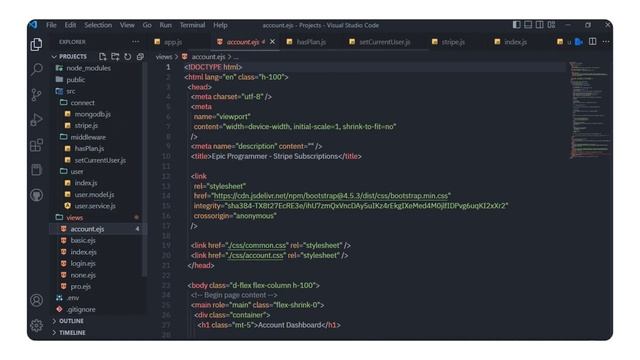
Task: Open the .gitignore file in Explorer
Action: click(x=81, y=309)
